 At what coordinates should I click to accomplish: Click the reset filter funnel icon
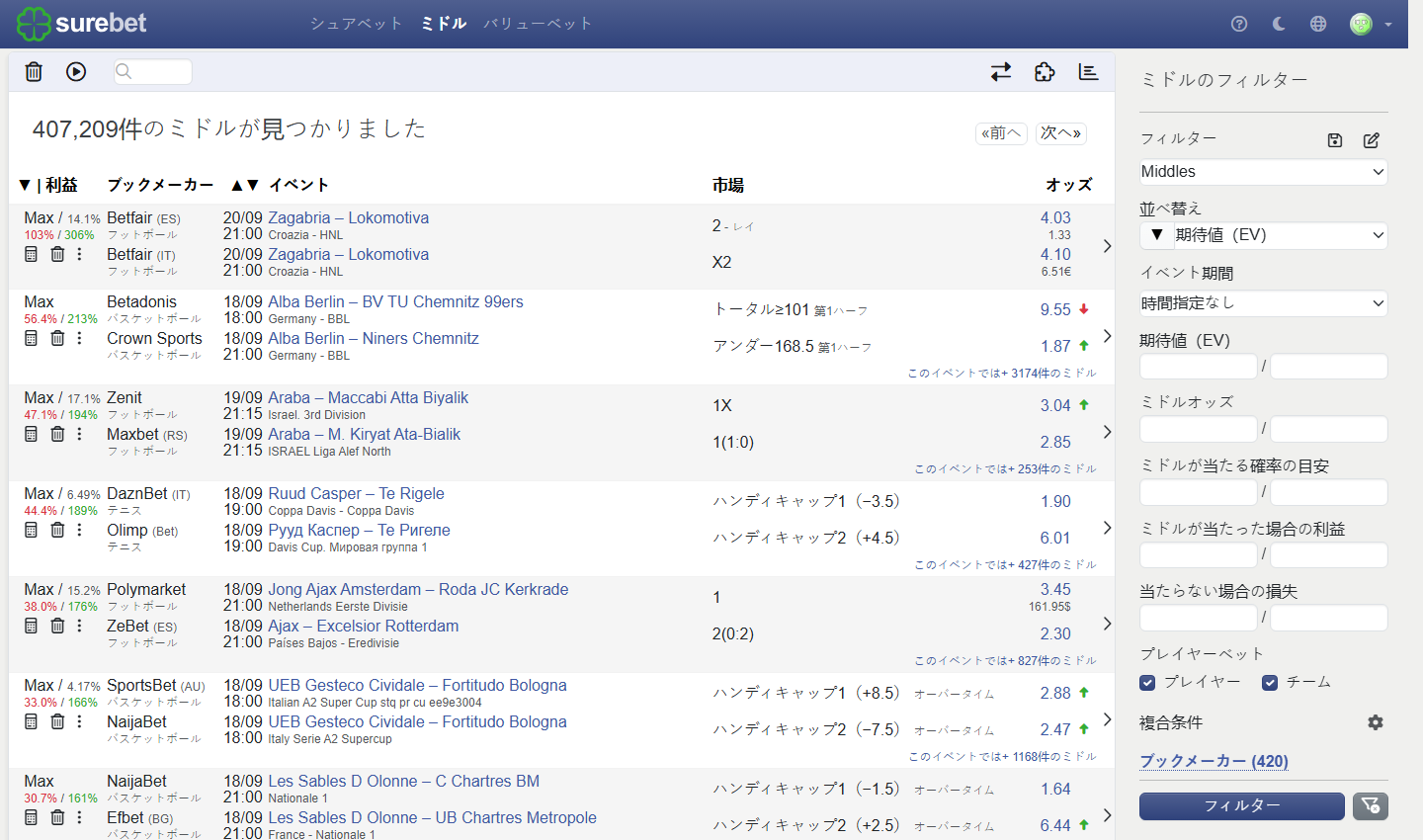click(1371, 806)
